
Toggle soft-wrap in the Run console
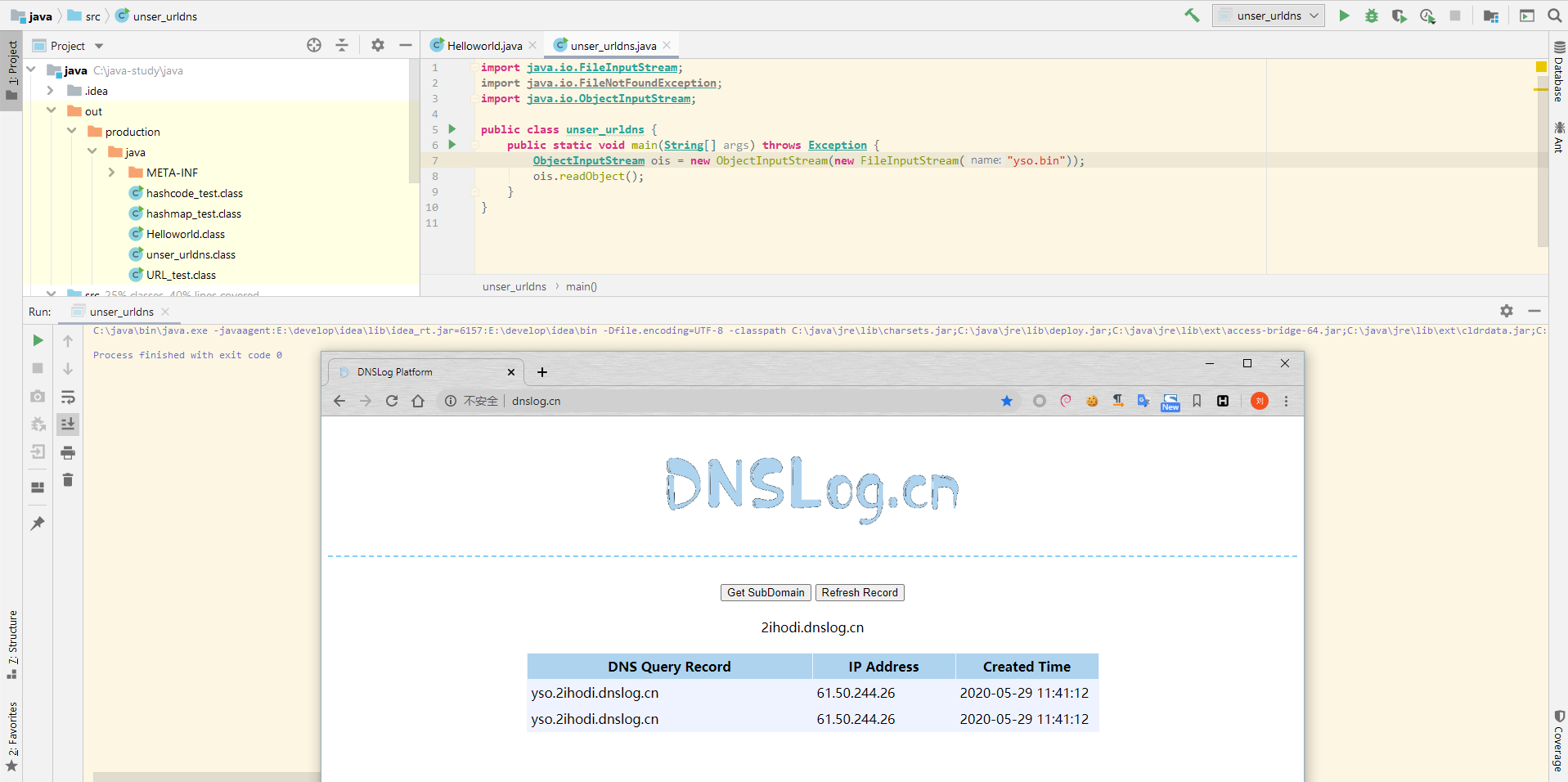pos(68,397)
